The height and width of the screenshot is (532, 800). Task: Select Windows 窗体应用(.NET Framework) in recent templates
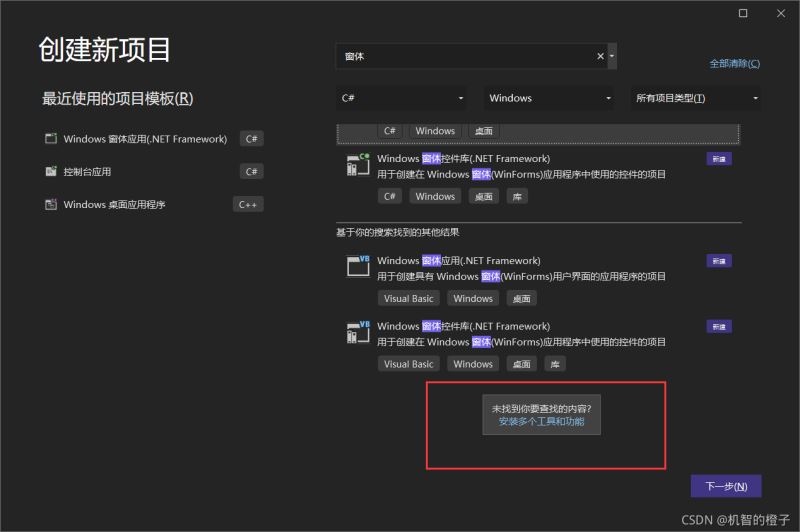145,139
